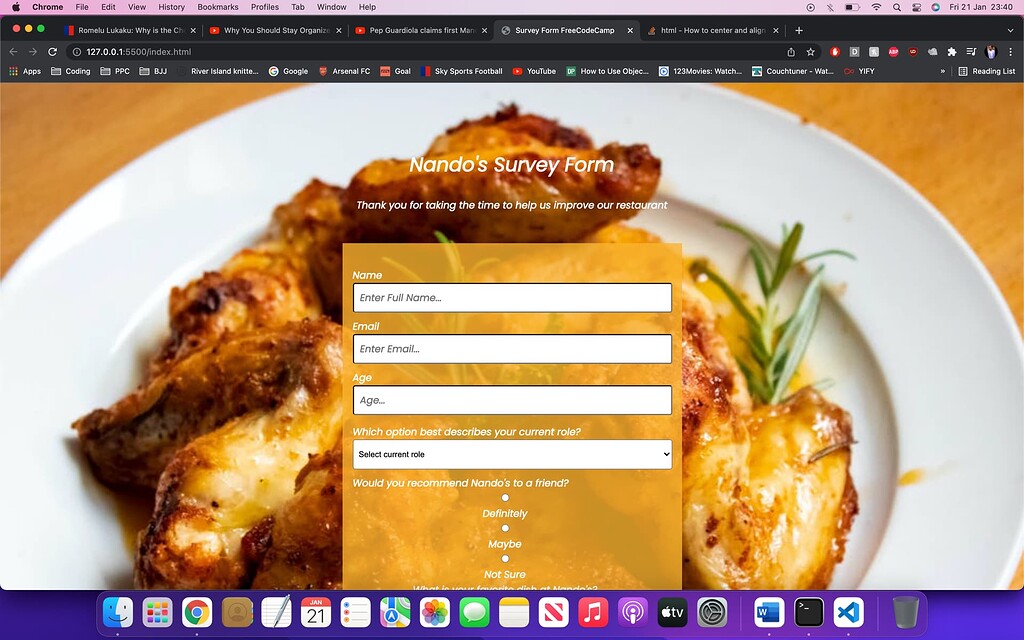Open the Sky Sports Football bookmark

(462, 71)
